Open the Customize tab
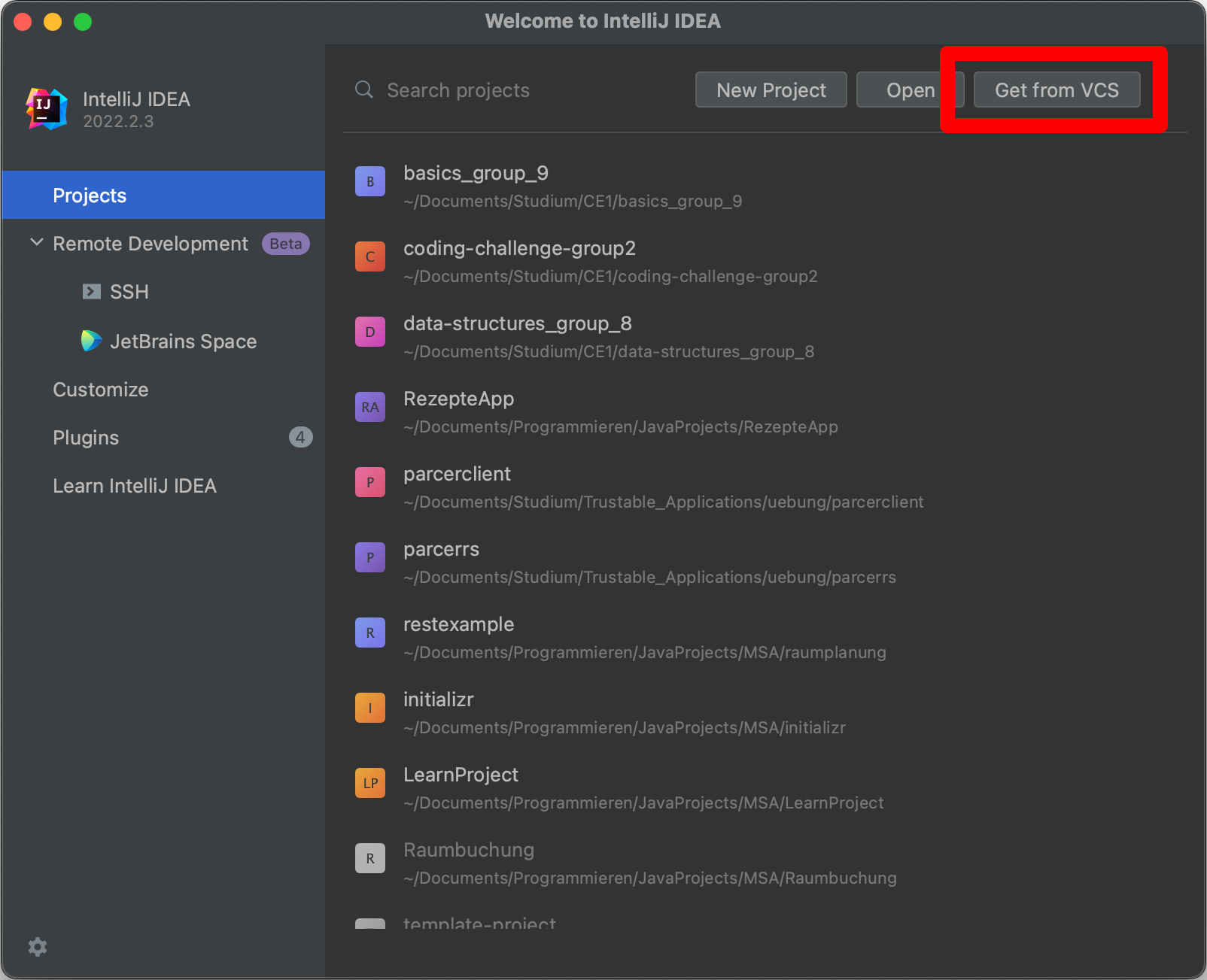This screenshot has height=980, width=1207. click(101, 390)
